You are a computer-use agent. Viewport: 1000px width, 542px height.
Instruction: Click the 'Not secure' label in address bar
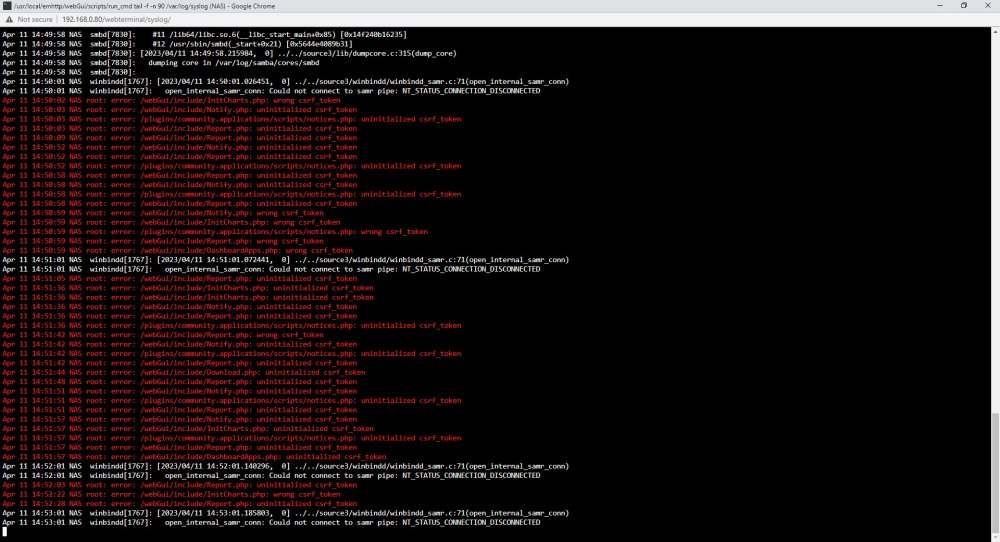click(x=35, y=20)
